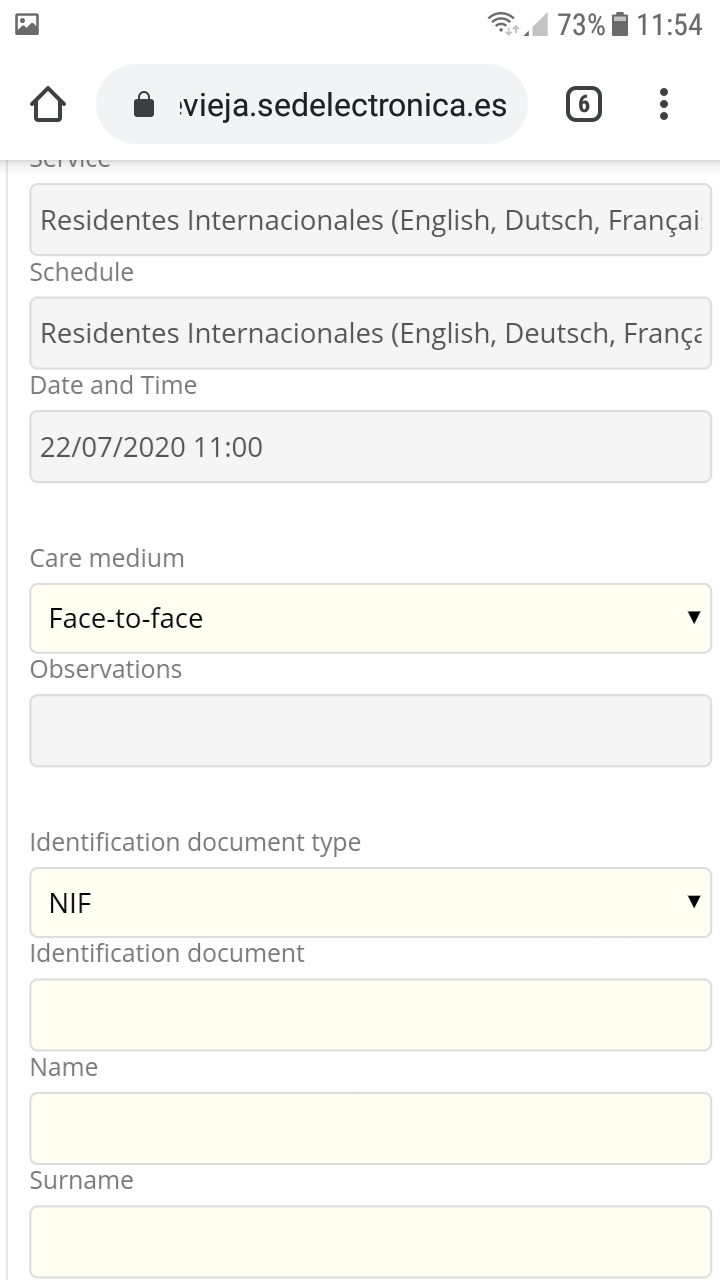This screenshot has width=720, height=1280.
Task: Tap the battery indicator icon
Action: pyautogui.click(x=620, y=24)
